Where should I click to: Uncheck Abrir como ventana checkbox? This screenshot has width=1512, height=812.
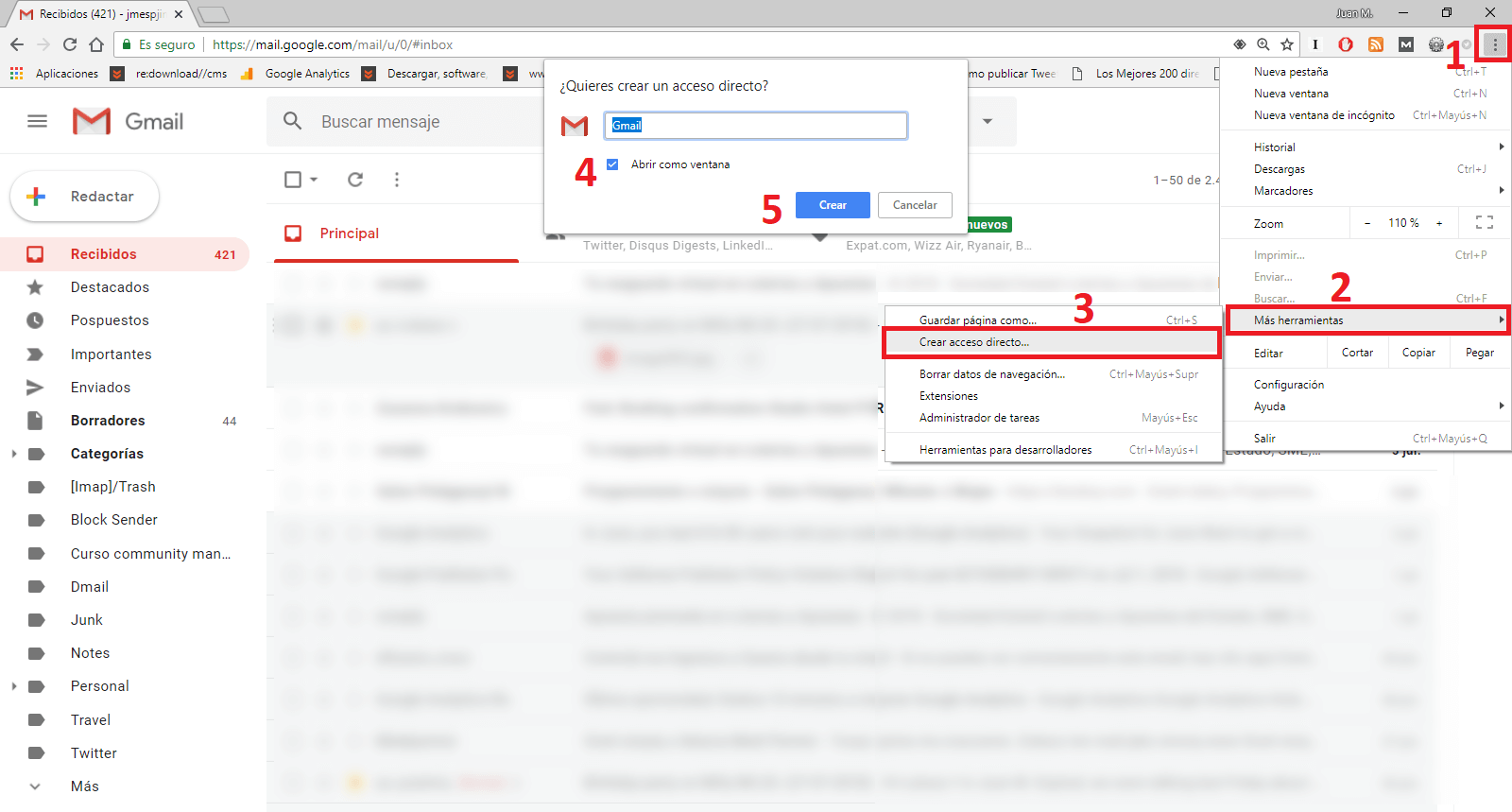click(612, 164)
